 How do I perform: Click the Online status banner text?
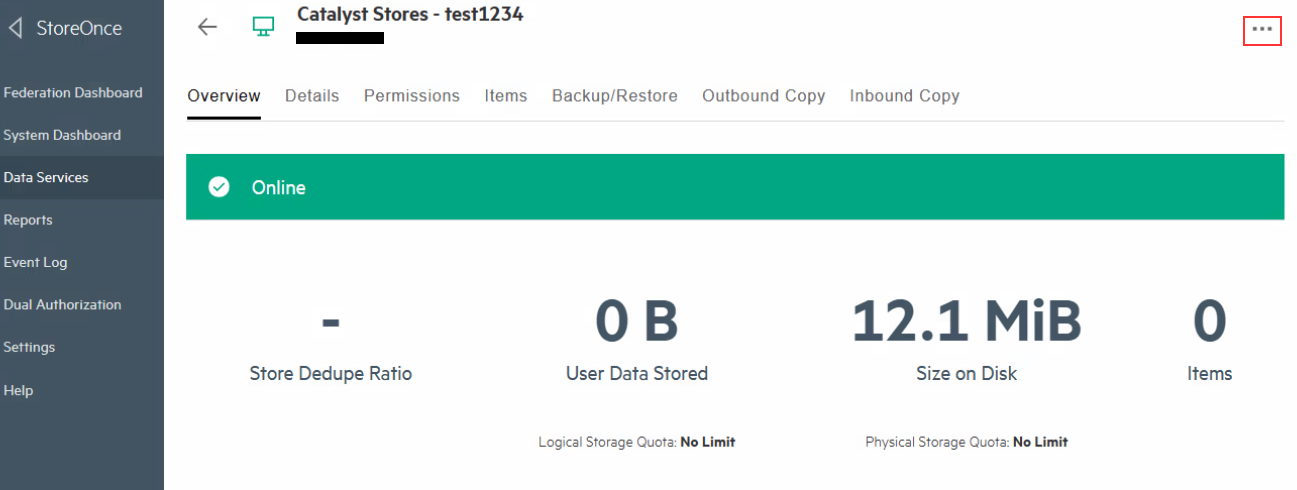pos(279,187)
